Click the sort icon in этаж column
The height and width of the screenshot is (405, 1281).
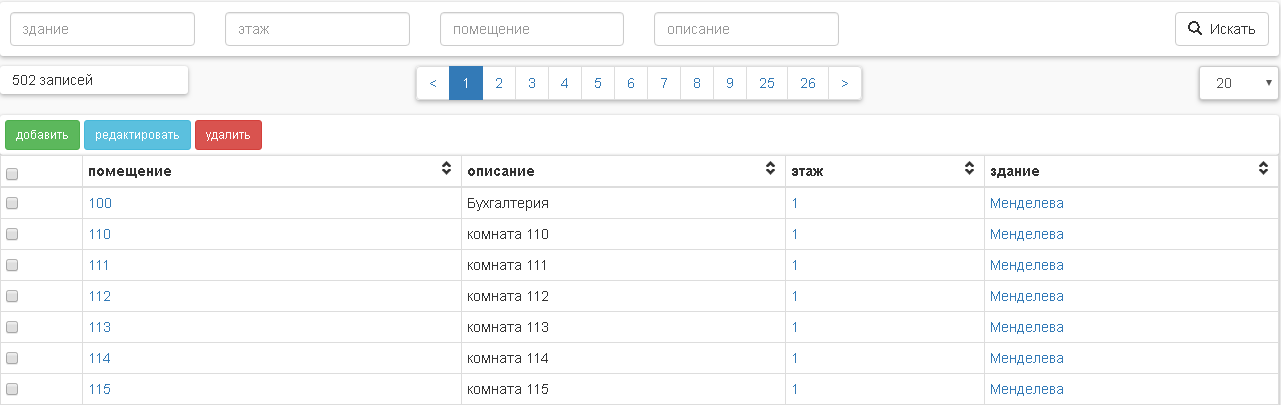[969, 170]
